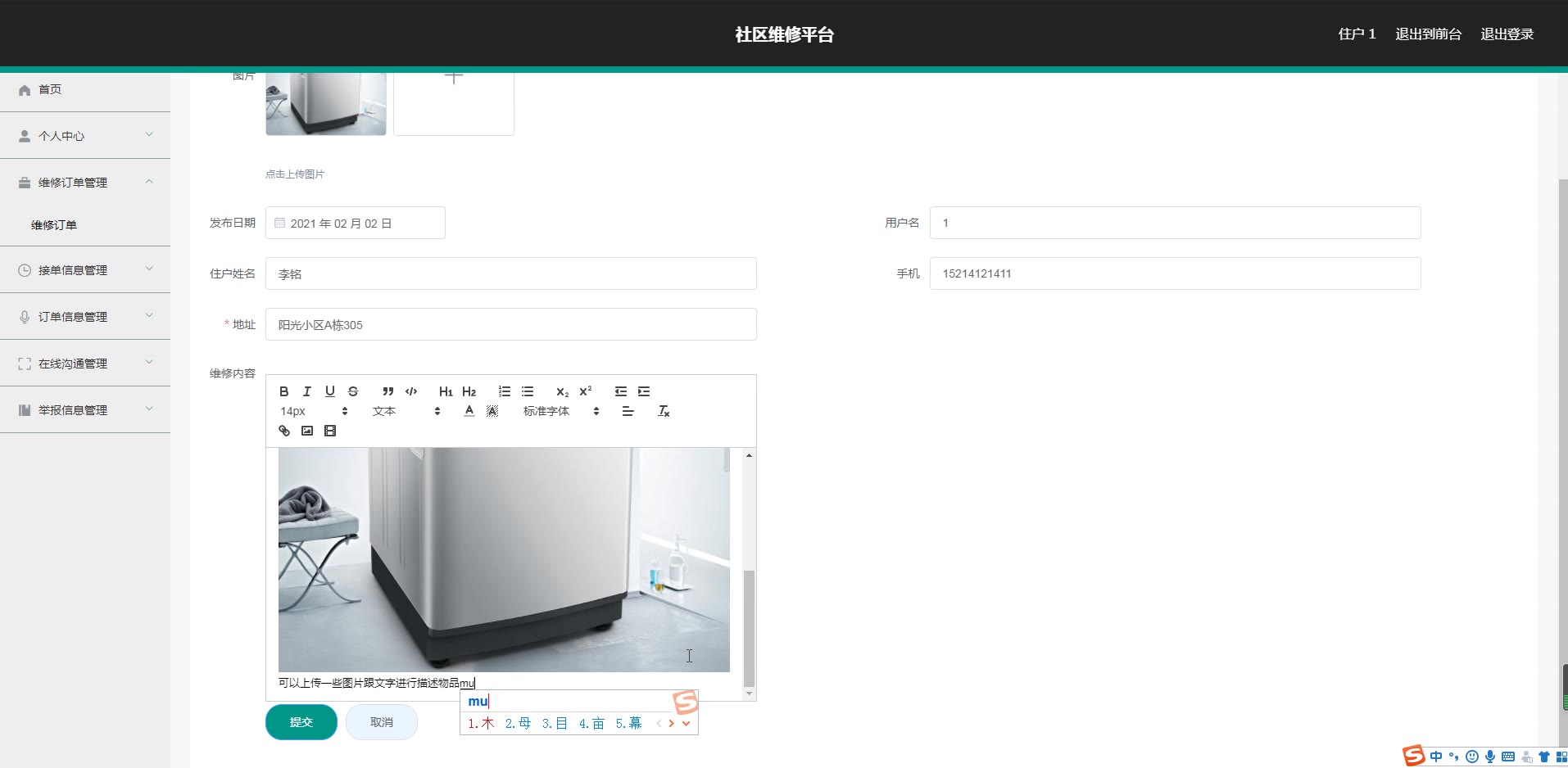Click the 取消 cancel button
The width and height of the screenshot is (1568, 768).
click(382, 722)
